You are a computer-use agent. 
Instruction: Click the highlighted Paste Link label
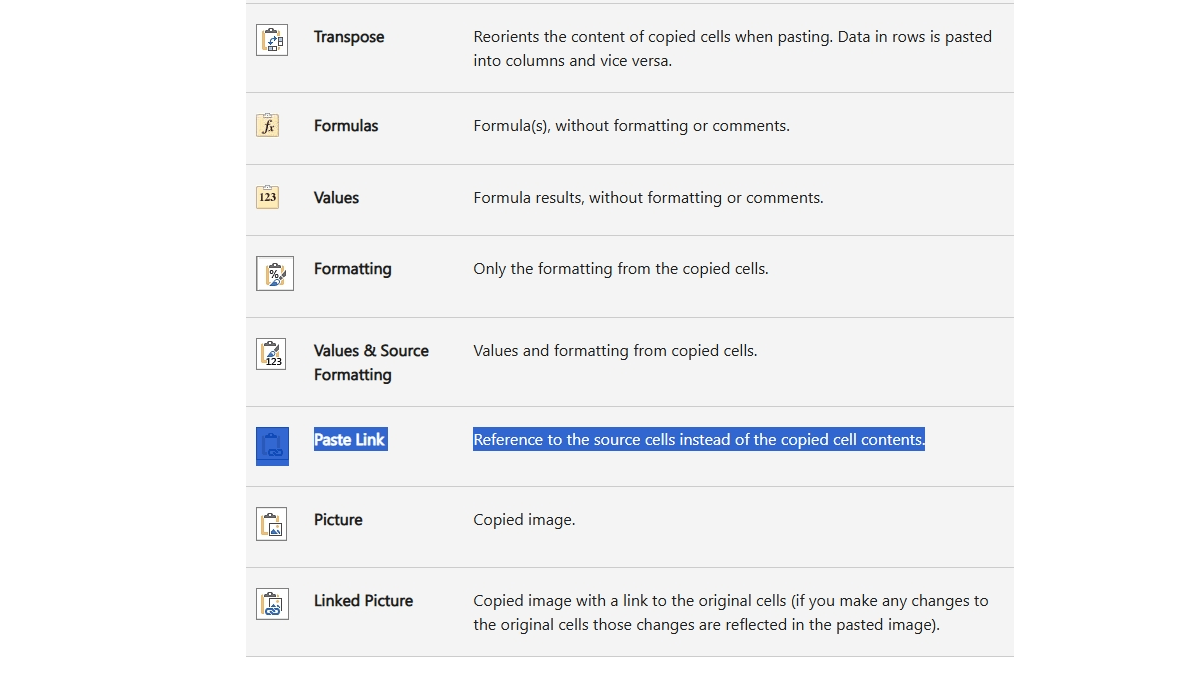tap(350, 440)
